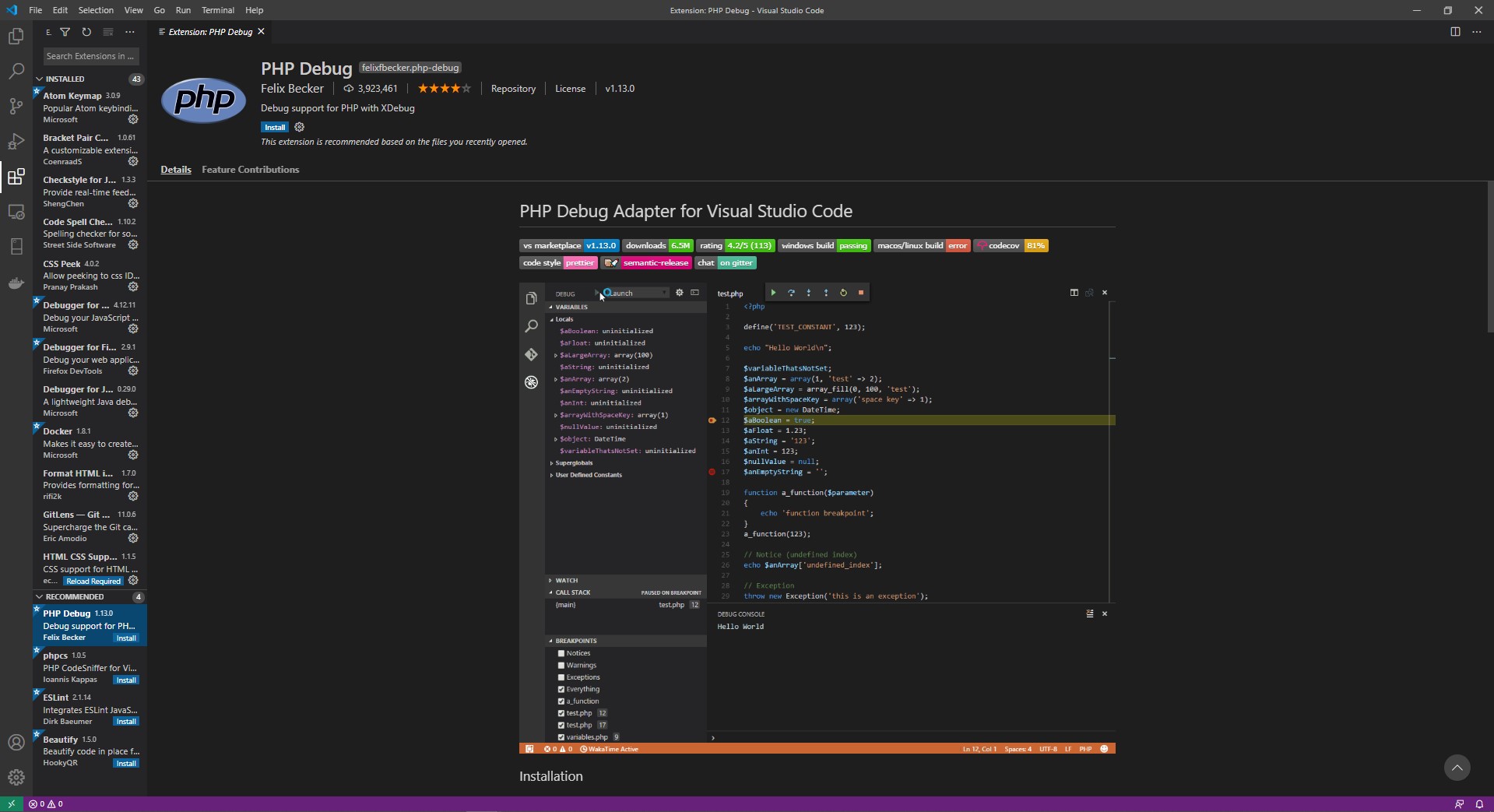Select the Details tab

click(x=176, y=170)
